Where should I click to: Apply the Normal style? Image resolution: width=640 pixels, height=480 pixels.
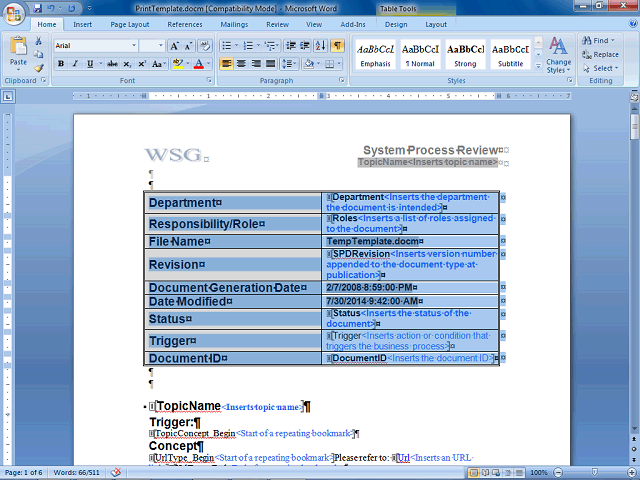pyautogui.click(x=420, y=55)
